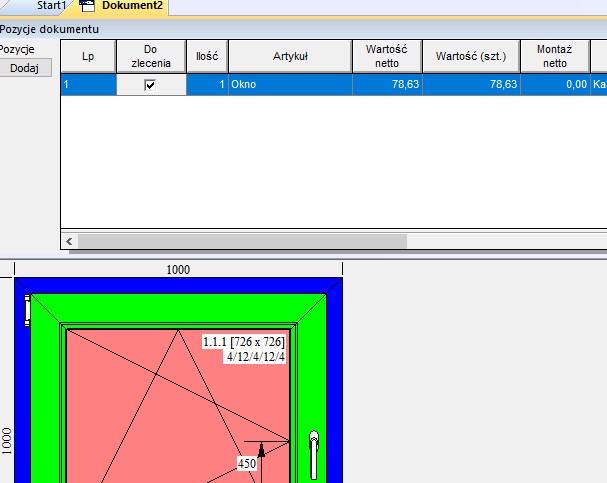Click the Do zlecenia column header
The width and height of the screenshot is (607, 483).
pos(151,56)
